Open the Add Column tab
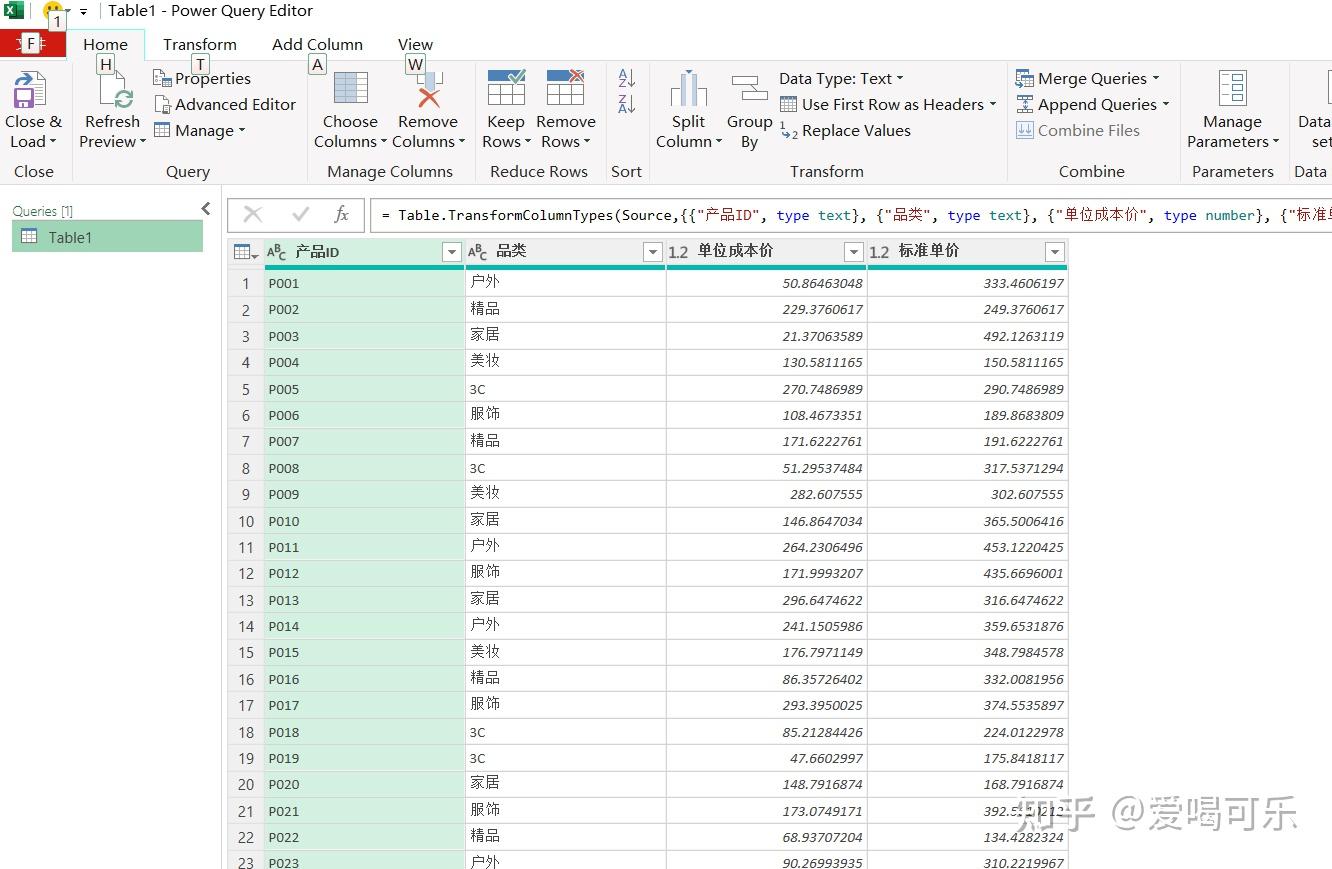The height and width of the screenshot is (869, 1332). [x=317, y=44]
